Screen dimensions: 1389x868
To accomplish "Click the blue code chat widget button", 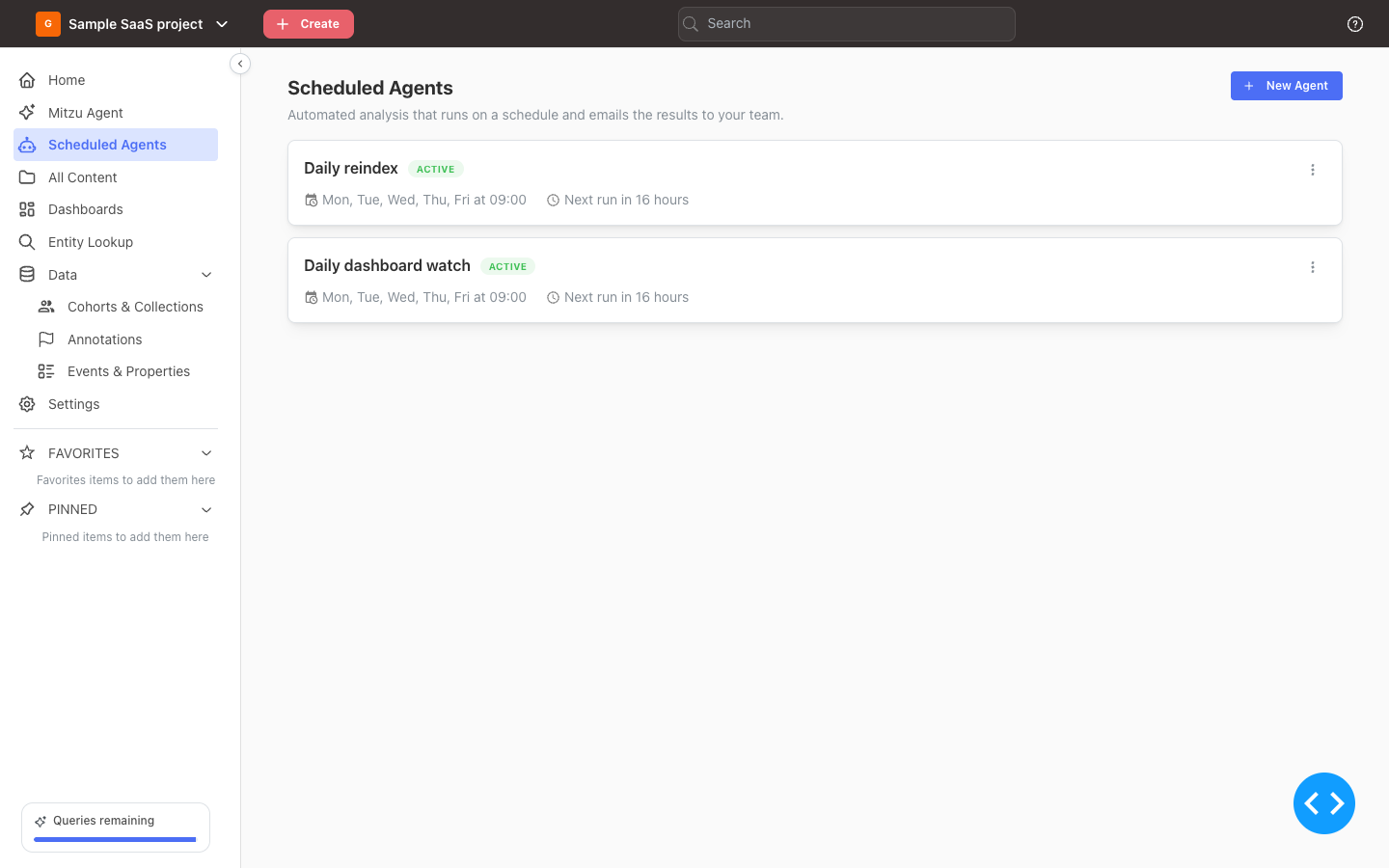I will coord(1324,803).
